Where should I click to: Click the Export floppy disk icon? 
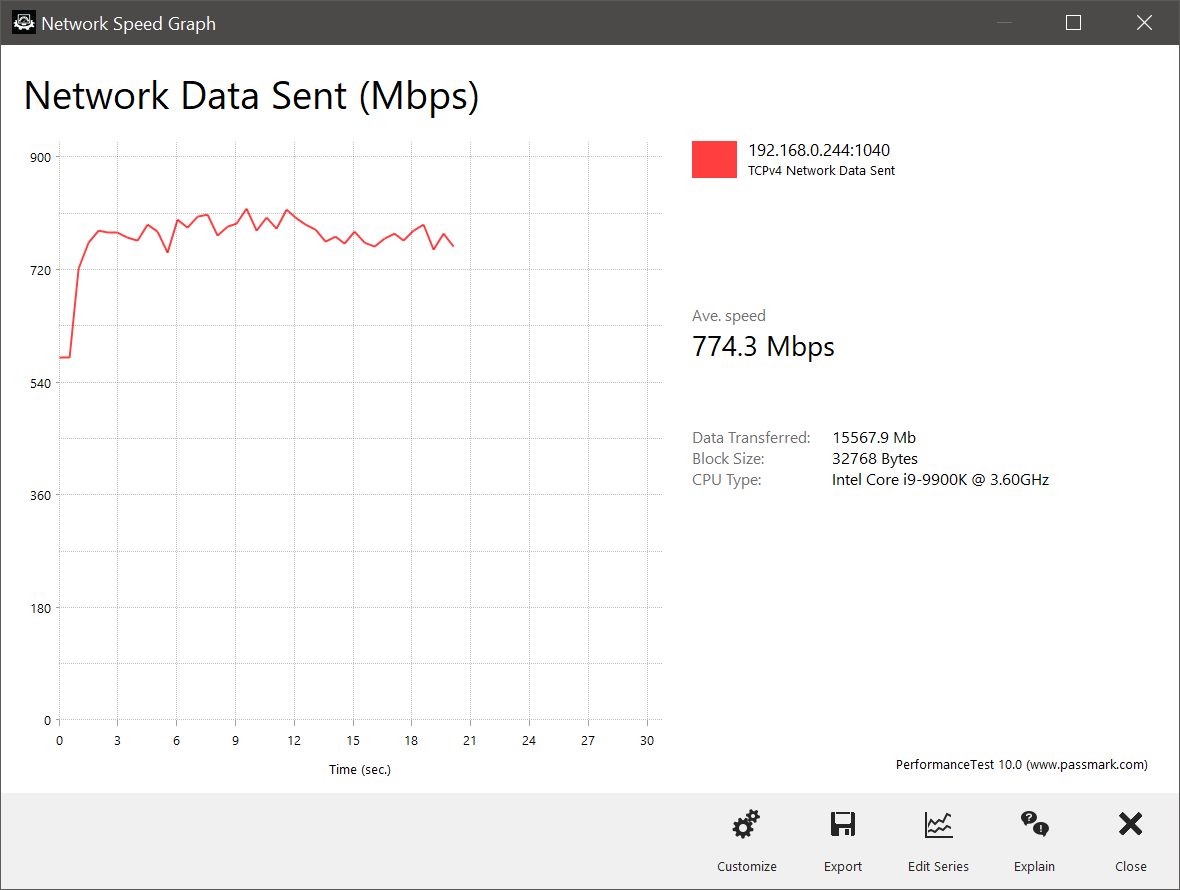click(843, 825)
